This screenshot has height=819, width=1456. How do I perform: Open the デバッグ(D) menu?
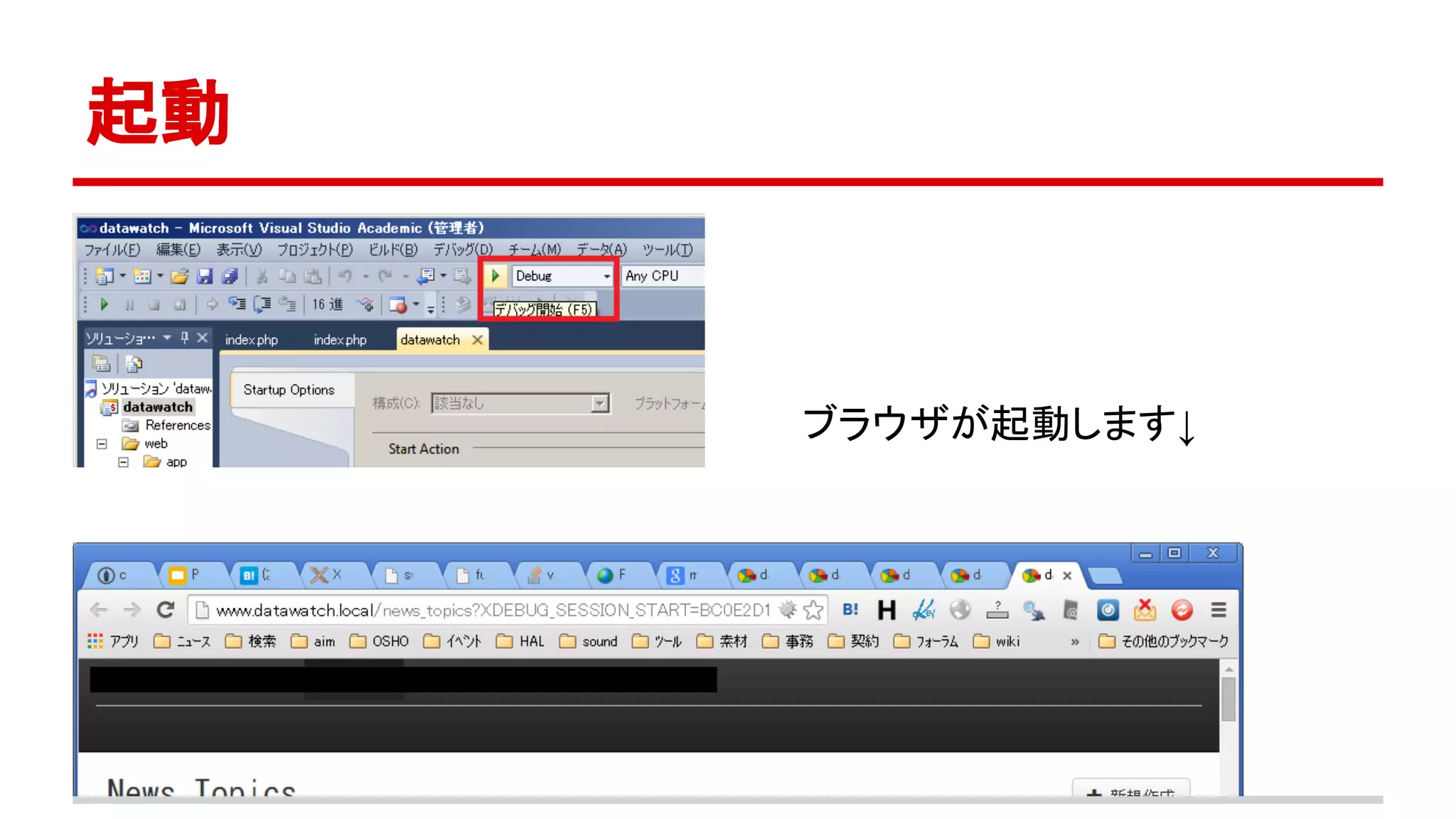(x=463, y=250)
